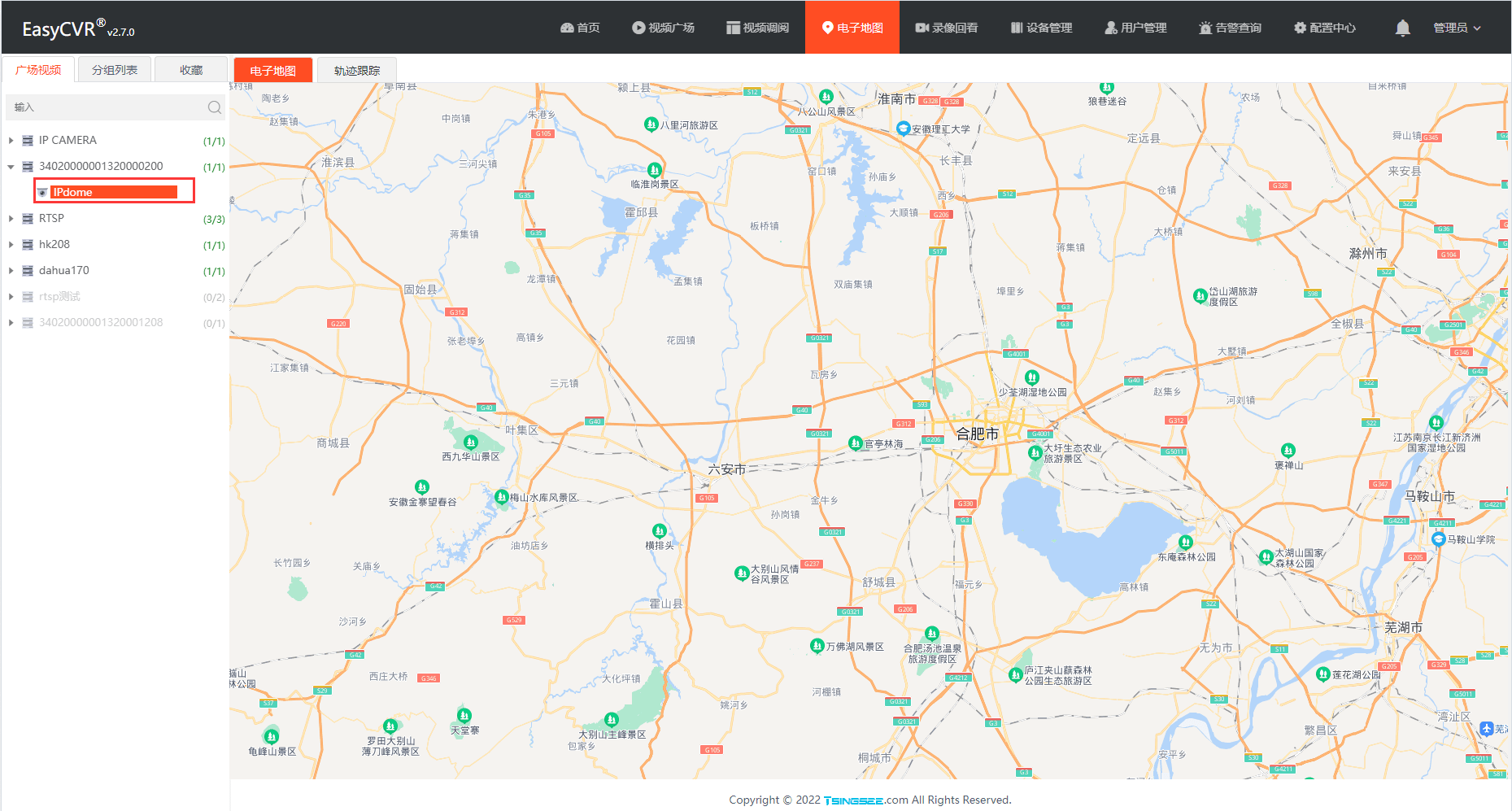Image resolution: width=1512 pixels, height=811 pixels.
Task: Click the 庐江夹山薪森林公园 marker
Action: [1015, 674]
